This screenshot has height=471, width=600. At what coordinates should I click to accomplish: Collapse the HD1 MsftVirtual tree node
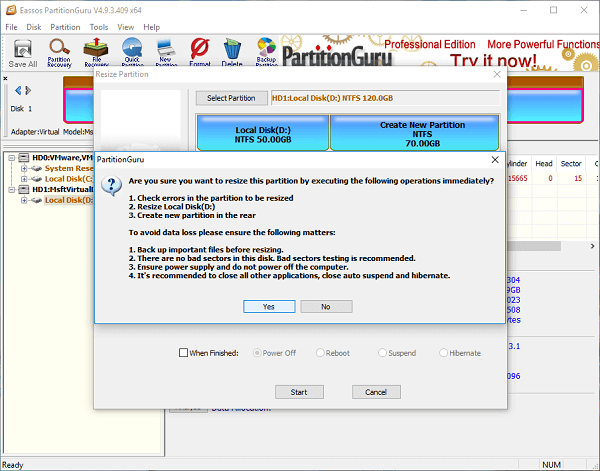[12, 189]
